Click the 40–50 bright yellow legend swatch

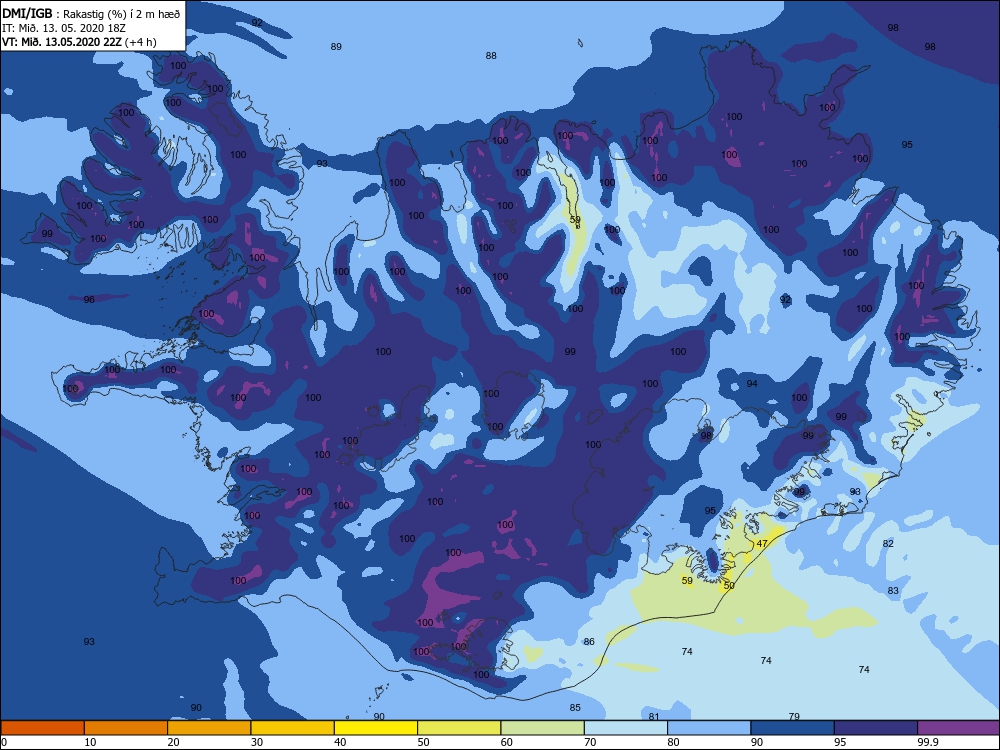click(376, 728)
